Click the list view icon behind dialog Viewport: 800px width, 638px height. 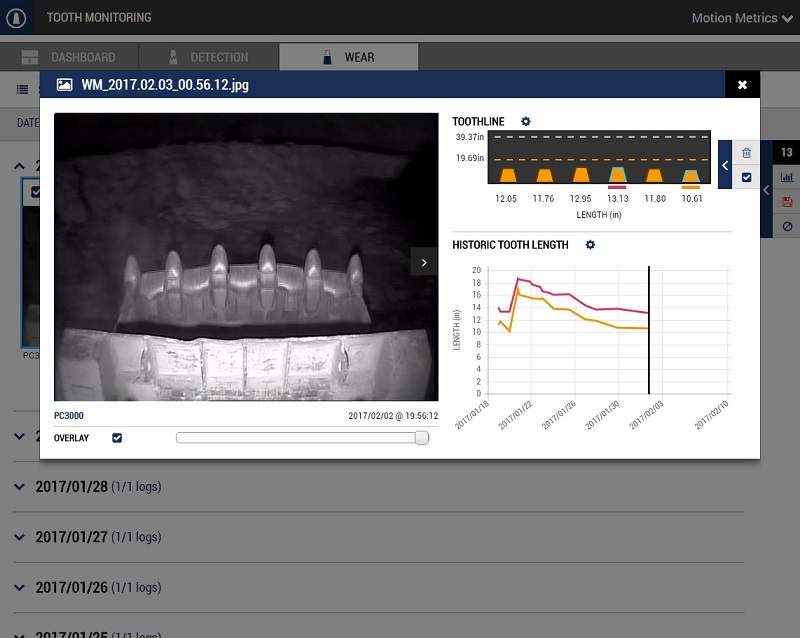[x=22, y=90]
